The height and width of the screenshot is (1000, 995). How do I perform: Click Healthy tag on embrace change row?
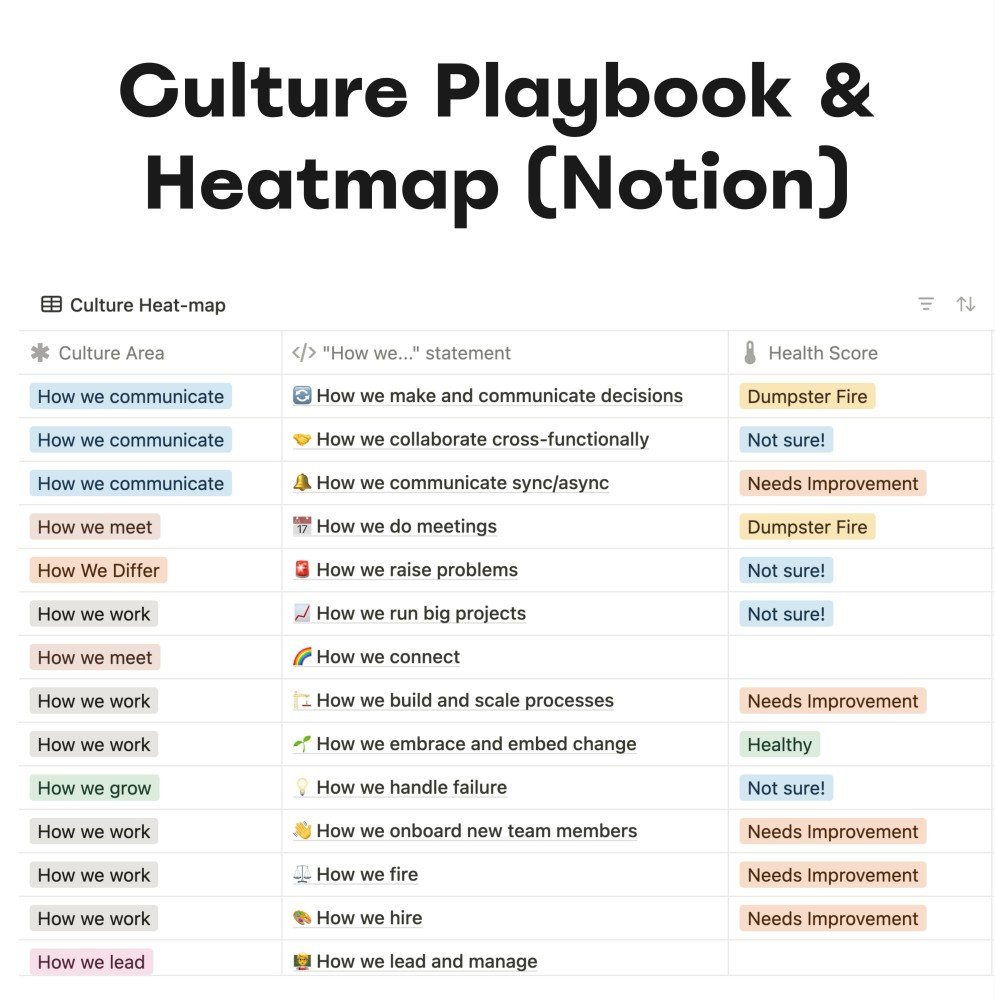779,744
